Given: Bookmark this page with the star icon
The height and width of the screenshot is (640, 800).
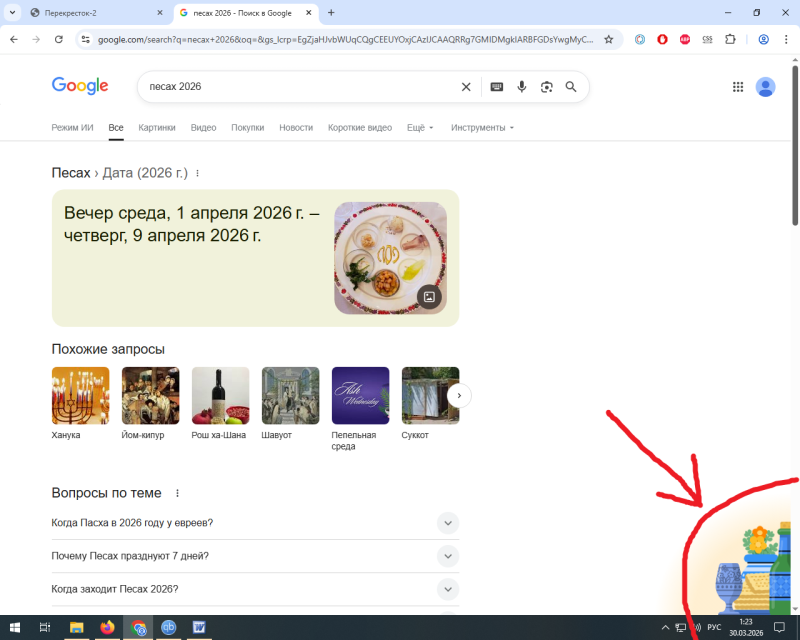Looking at the screenshot, I should tap(608, 39).
